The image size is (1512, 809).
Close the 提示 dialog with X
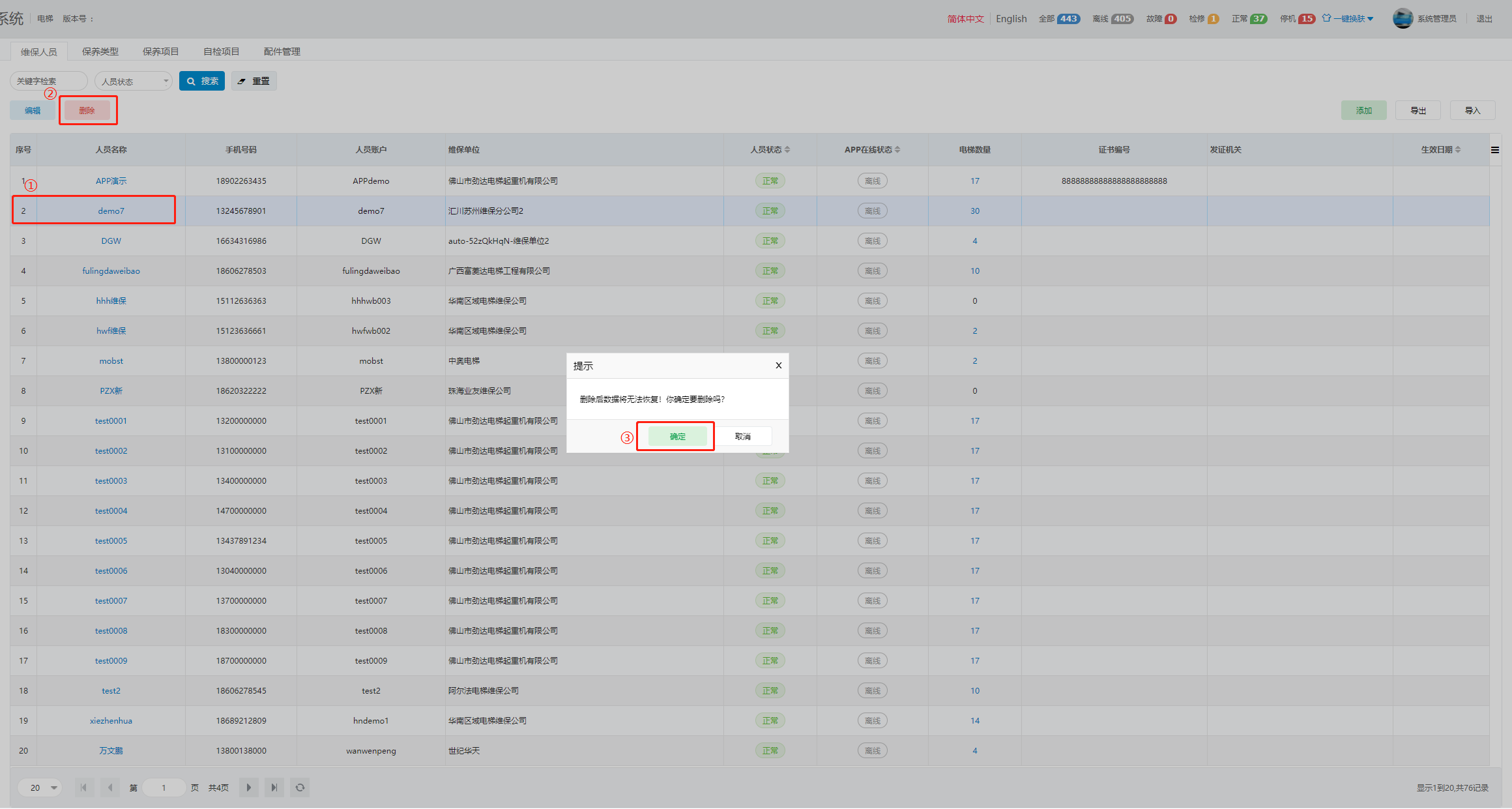pos(778,366)
